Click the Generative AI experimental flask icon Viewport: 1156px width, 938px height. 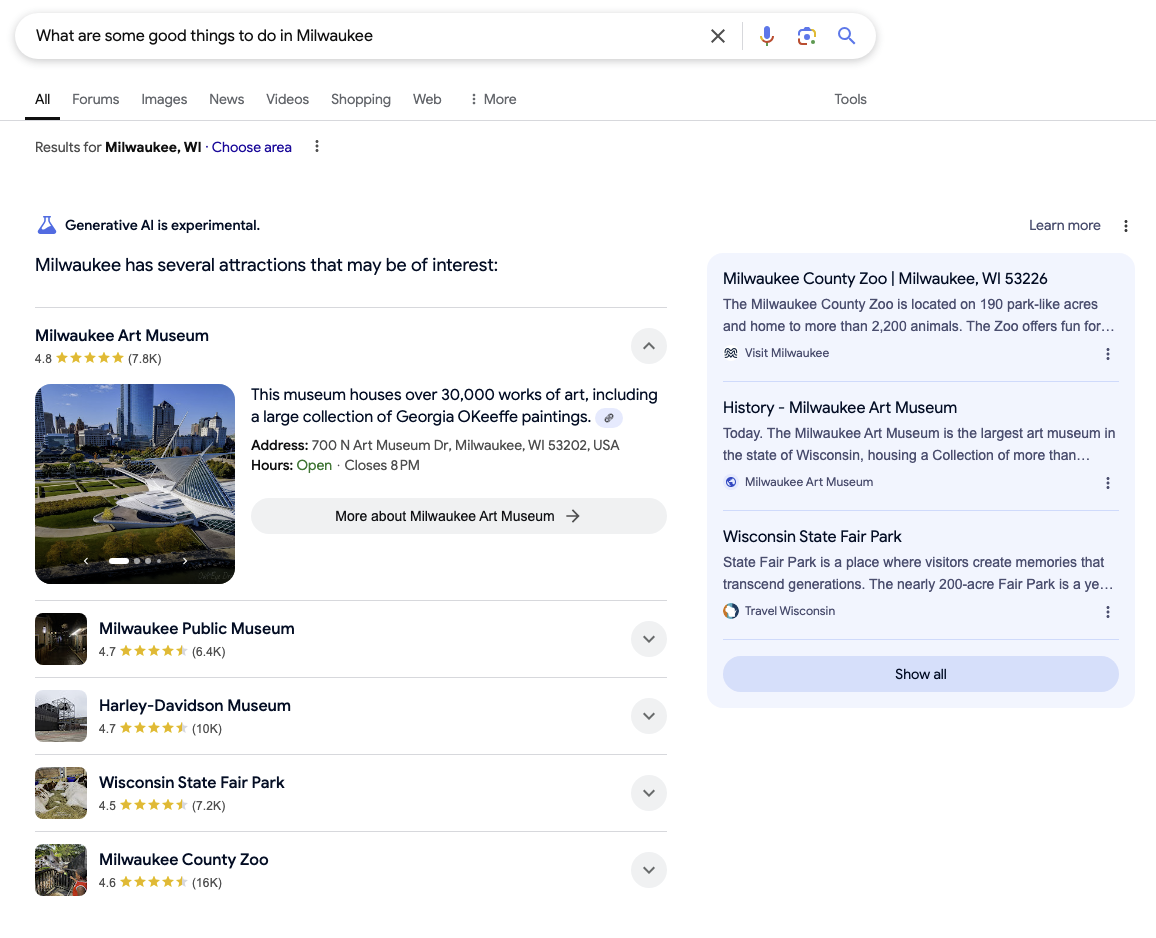tap(46, 225)
